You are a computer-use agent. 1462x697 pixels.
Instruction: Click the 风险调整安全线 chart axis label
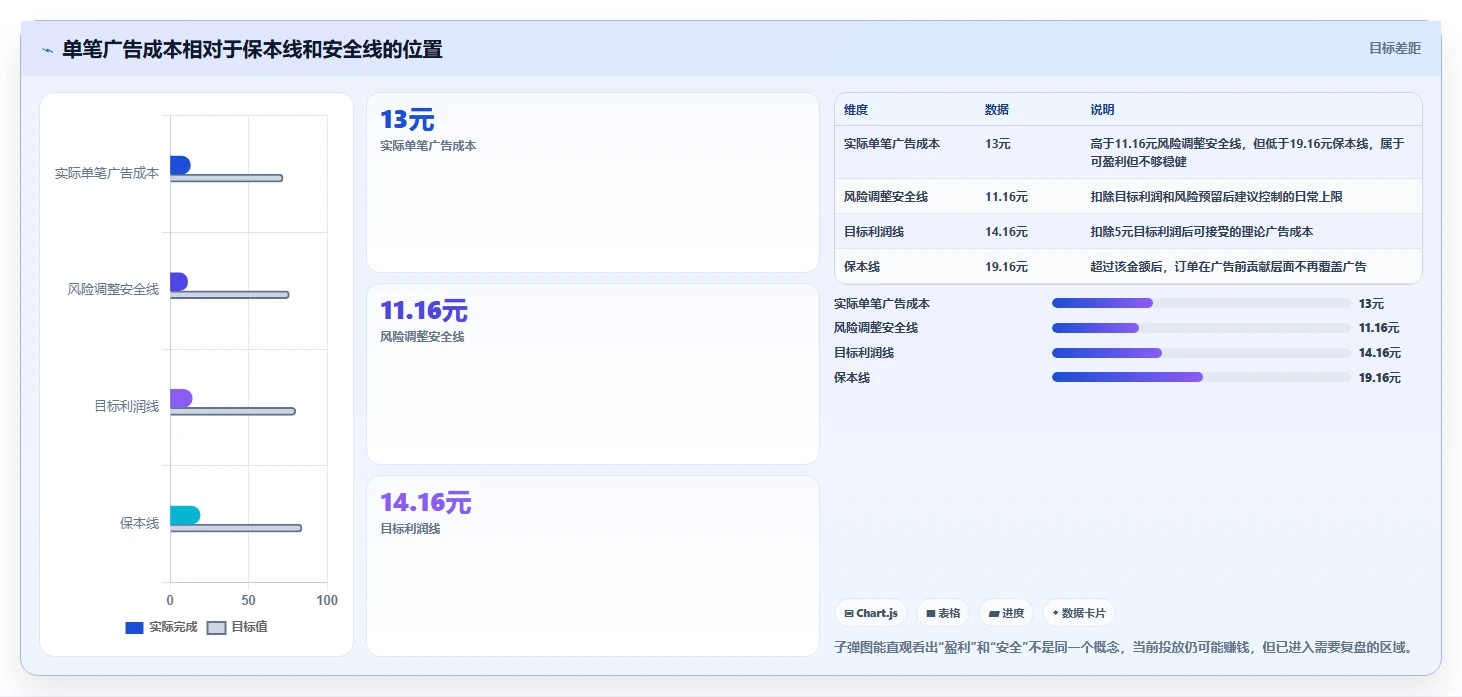[114, 289]
